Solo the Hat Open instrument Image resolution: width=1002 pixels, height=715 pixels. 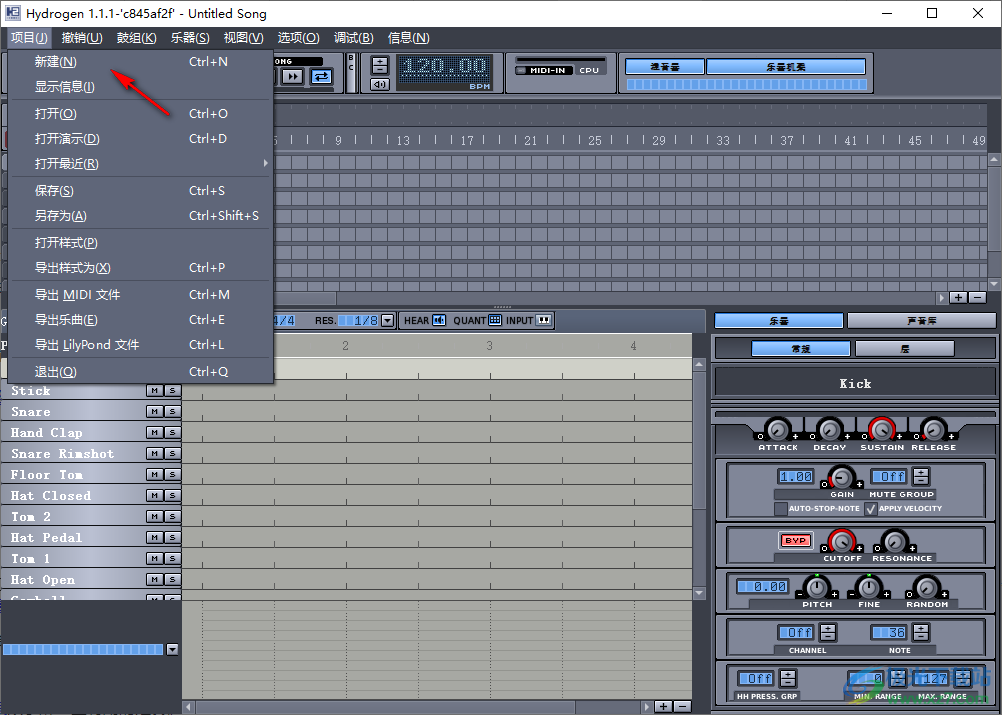(x=172, y=580)
